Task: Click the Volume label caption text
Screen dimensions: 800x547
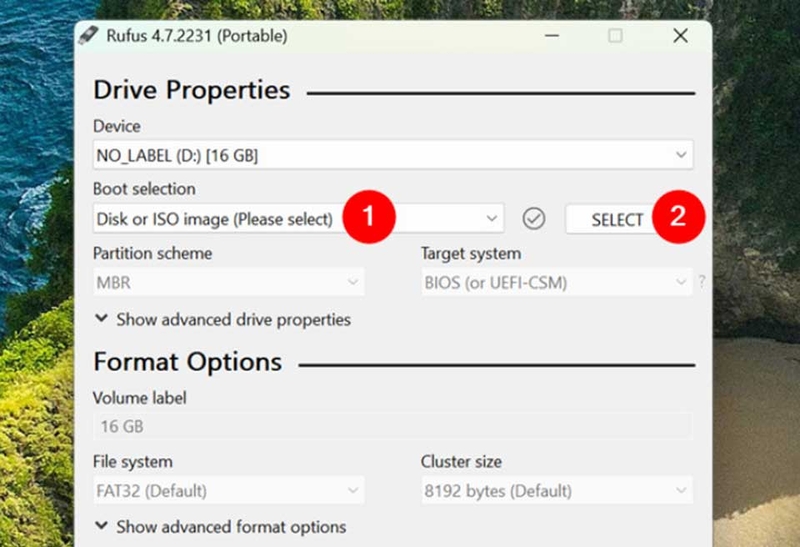Action: click(140, 397)
